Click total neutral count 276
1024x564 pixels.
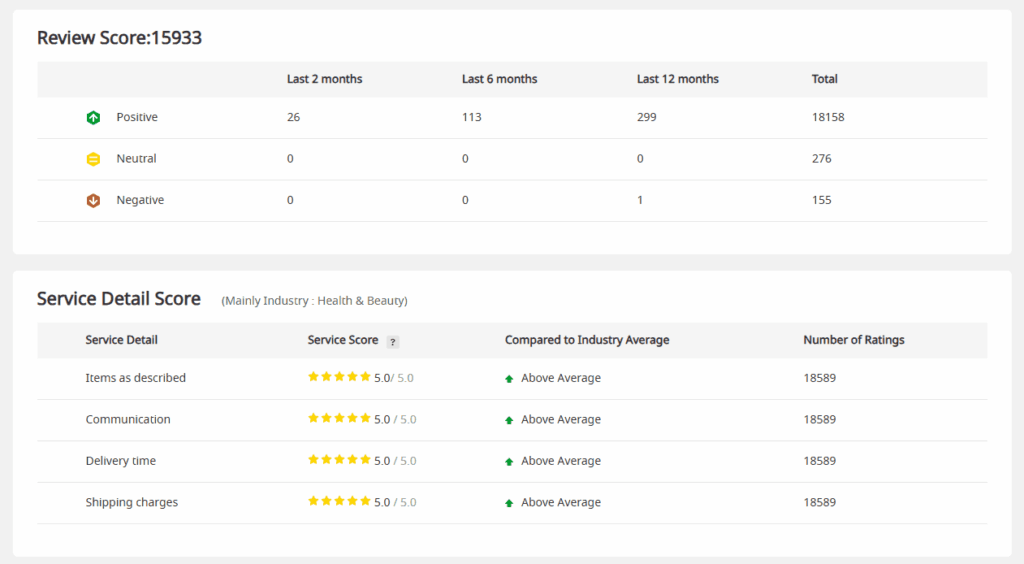[822, 159]
